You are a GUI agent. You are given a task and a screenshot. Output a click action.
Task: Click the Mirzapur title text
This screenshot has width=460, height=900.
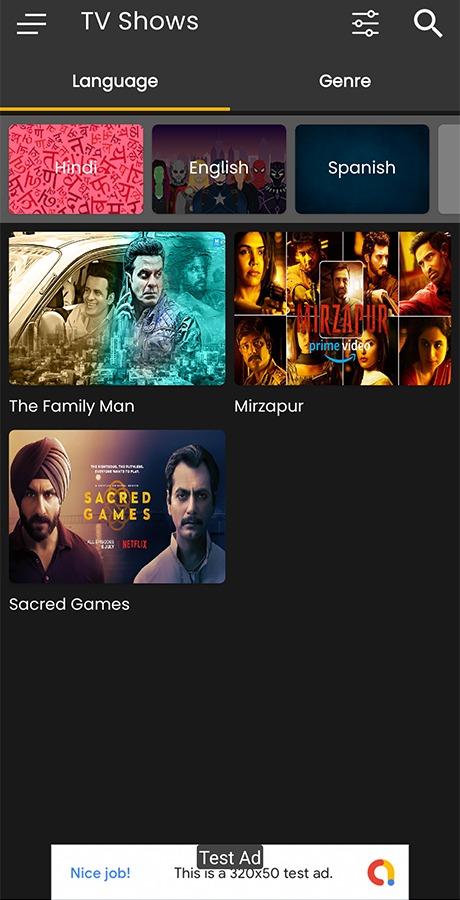(x=269, y=407)
